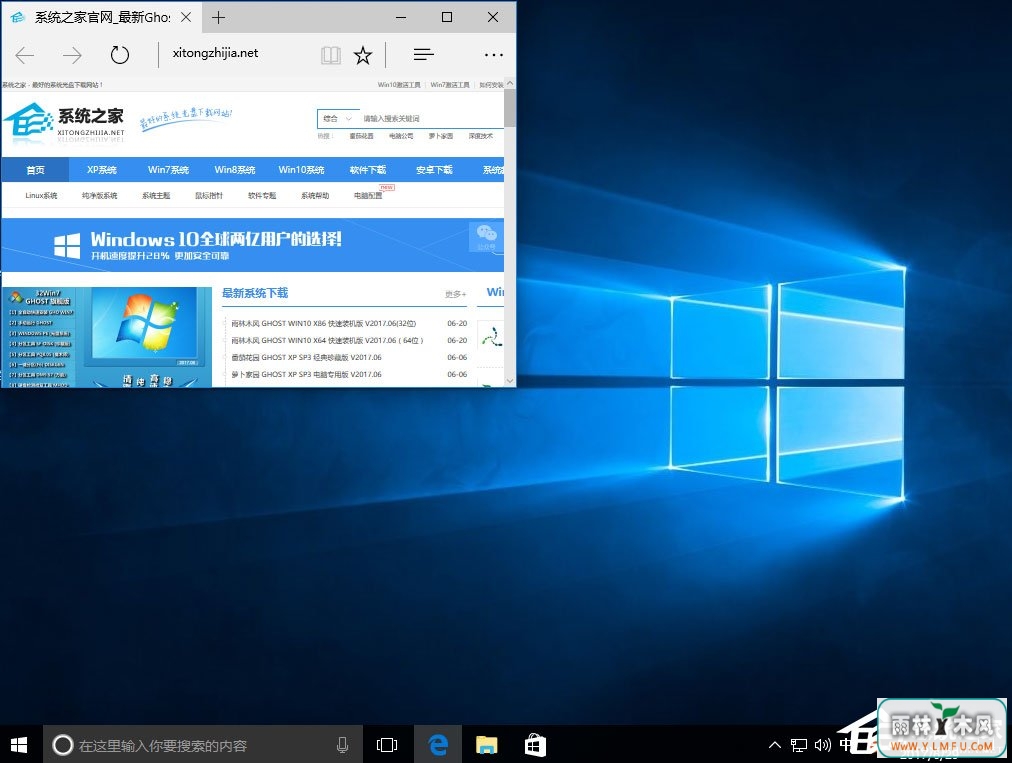Refresh the page with the reload icon
This screenshot has width=1012, height=763.
119,55
